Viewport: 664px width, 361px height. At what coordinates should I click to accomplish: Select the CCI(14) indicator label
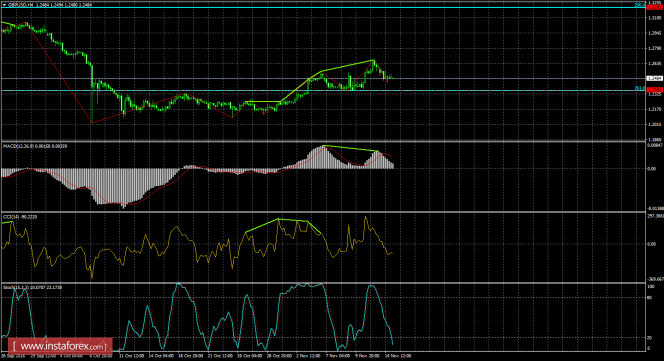(x=20, y=217)
